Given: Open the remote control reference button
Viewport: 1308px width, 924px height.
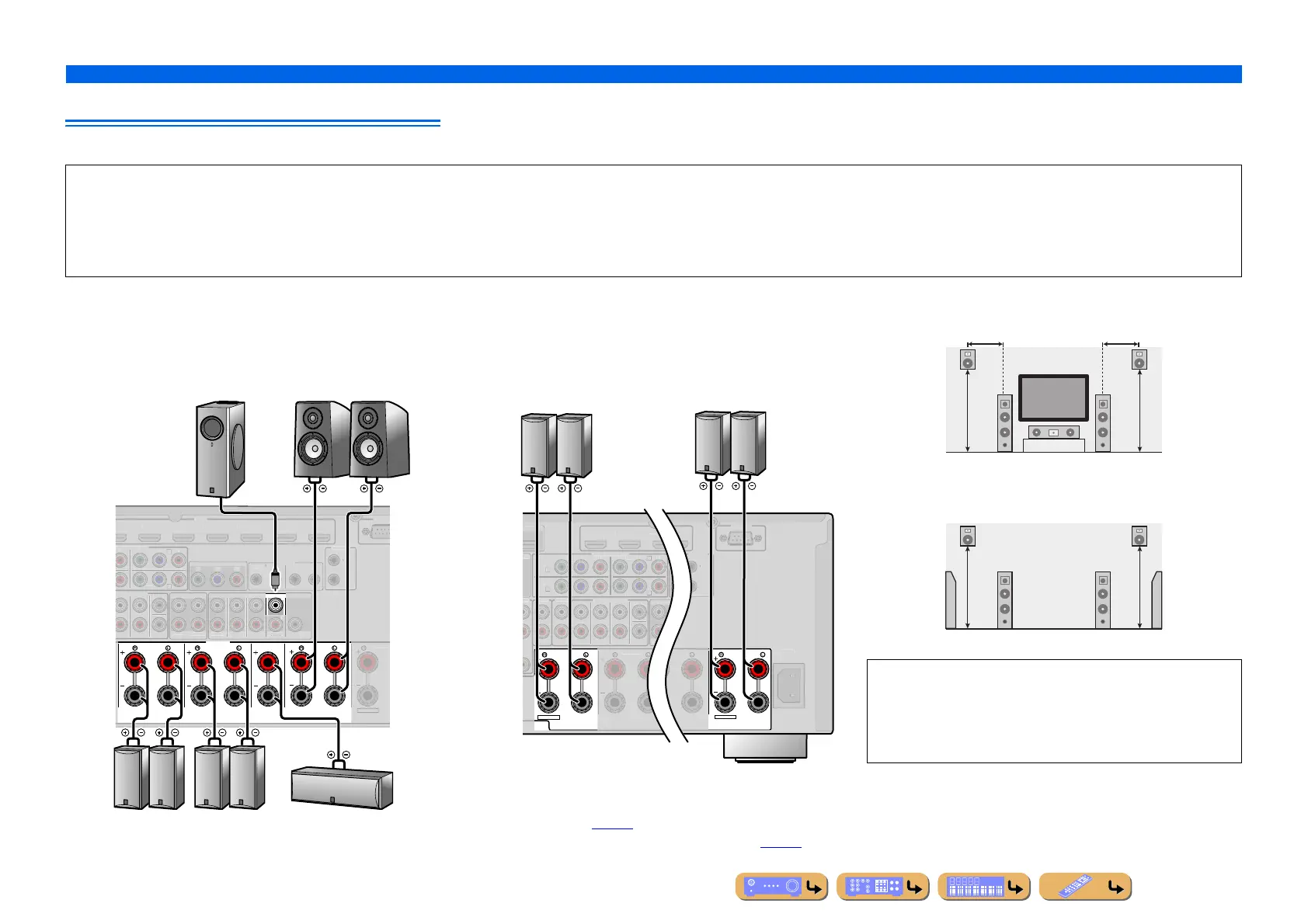Looking at the screenshot, I should pyautogui.click(x=1085, y=887).
